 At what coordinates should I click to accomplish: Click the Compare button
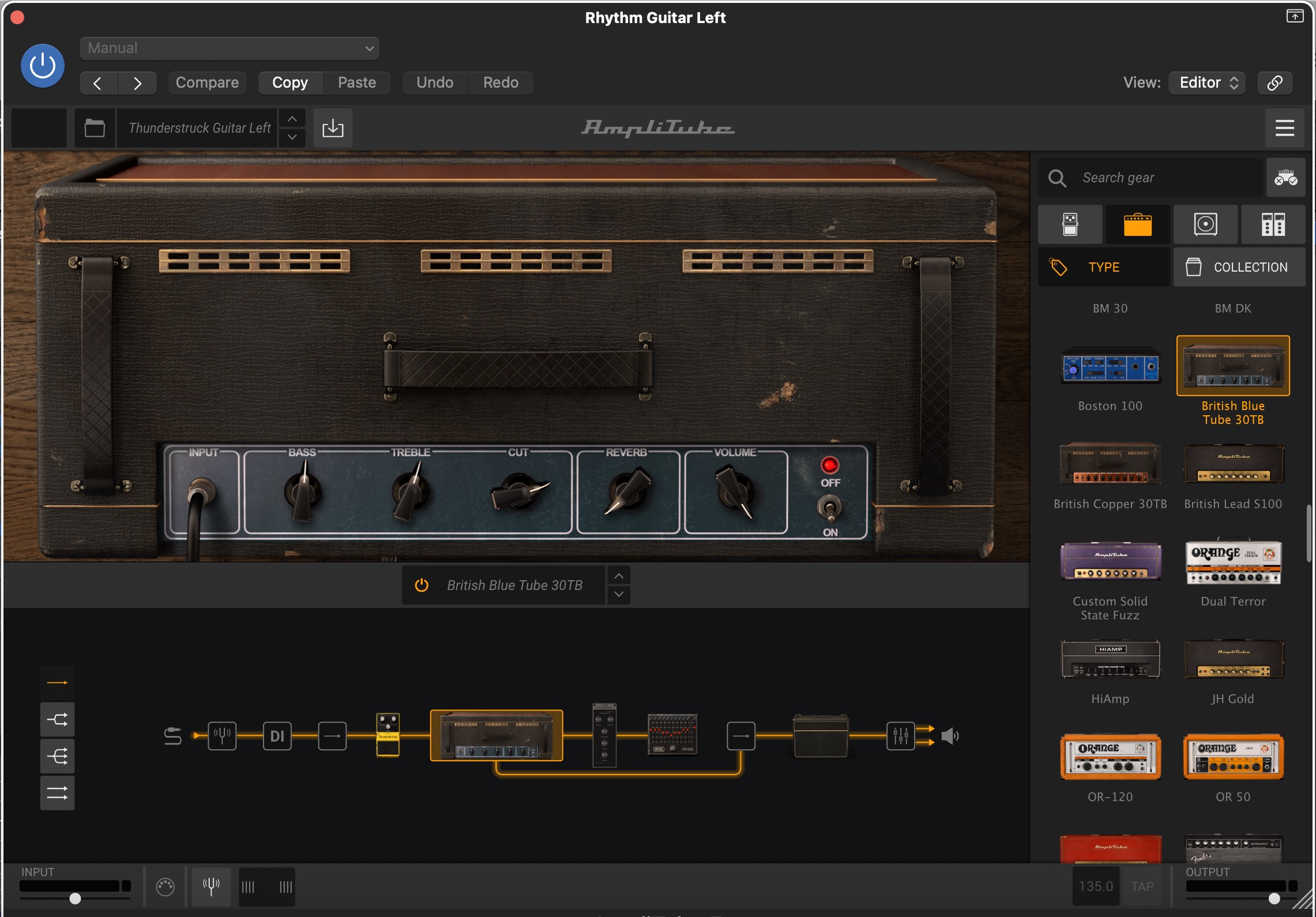[207, 83]
